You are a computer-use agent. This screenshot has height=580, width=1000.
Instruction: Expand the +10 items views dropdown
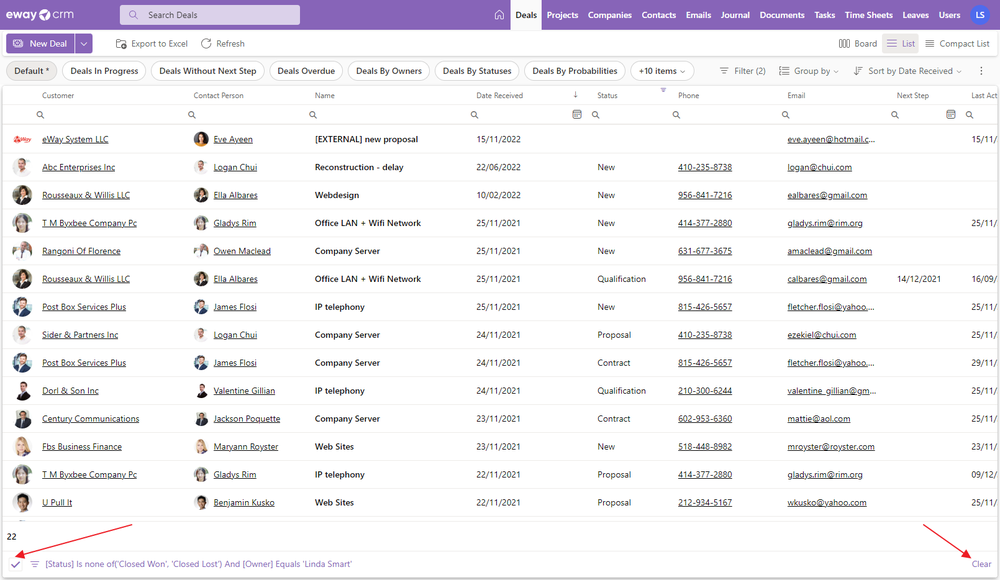click(x=662, y=71)
